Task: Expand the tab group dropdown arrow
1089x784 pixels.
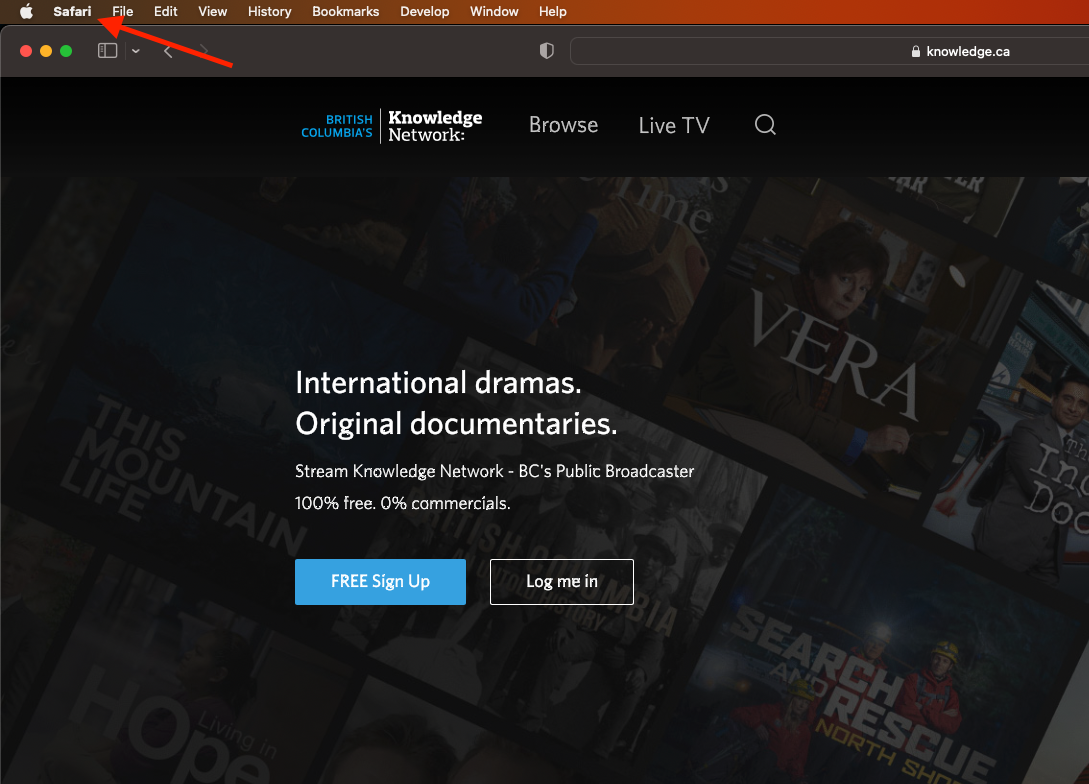Action: point(135,51)
